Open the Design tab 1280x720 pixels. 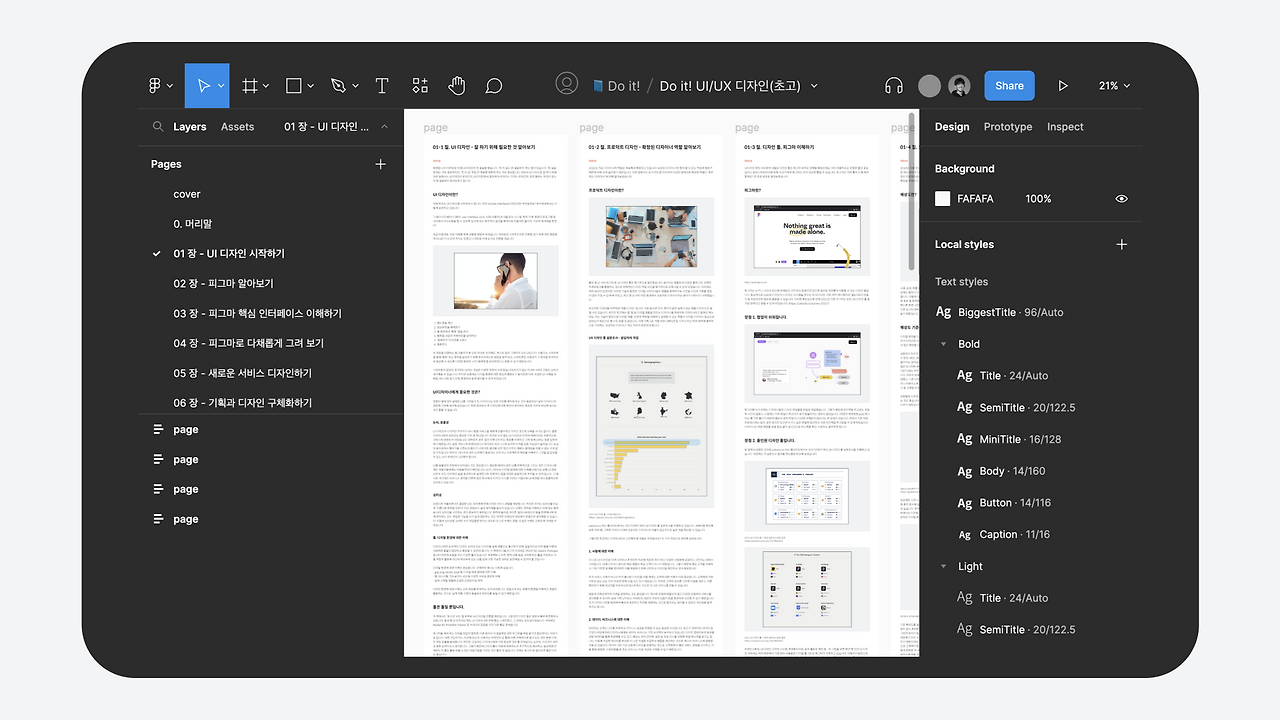(952, 127)
